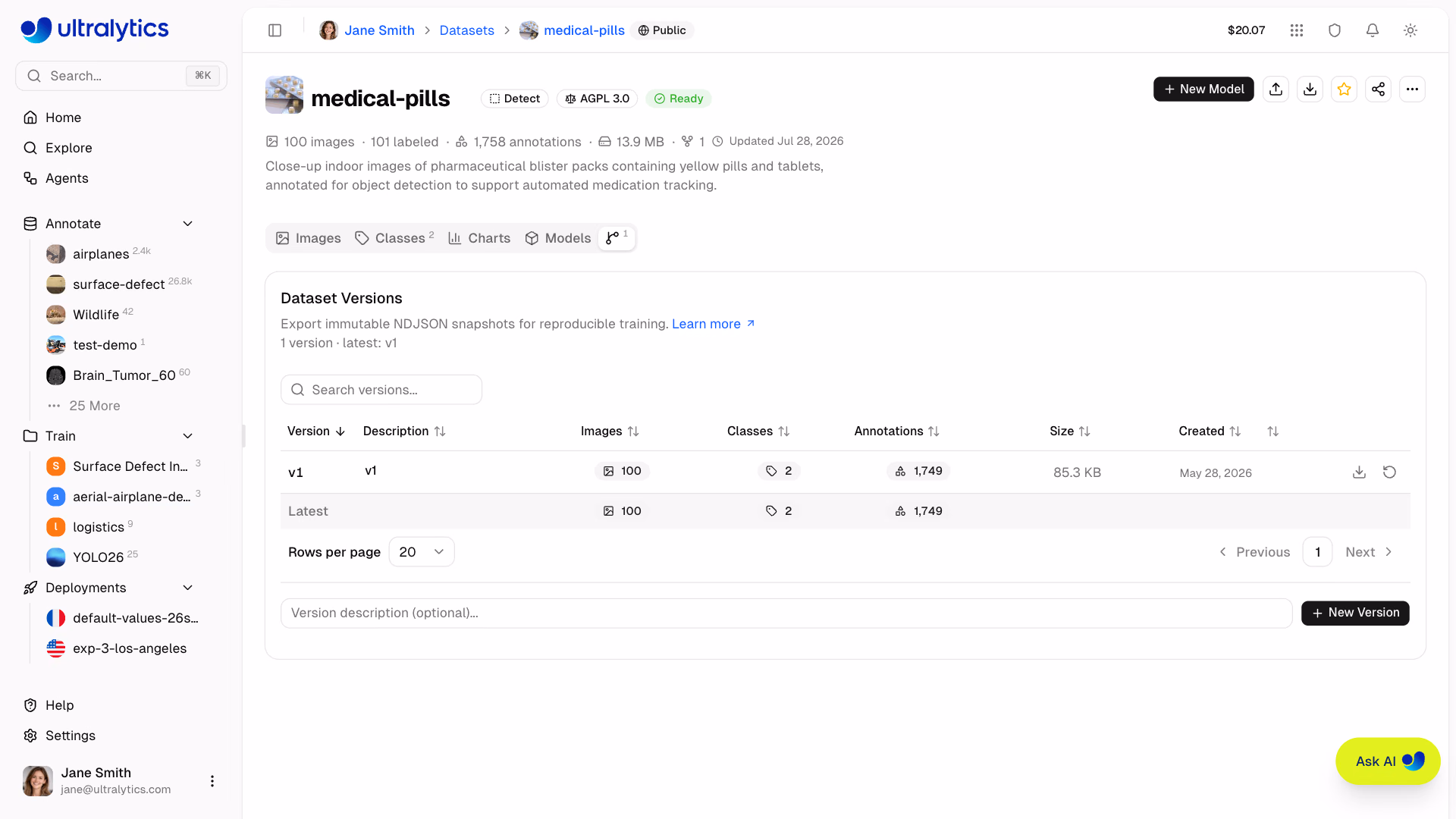Click the New Version button
Image resolution: width=1456 pixels, height=819 pixels.
click(x=1355, y=613)
